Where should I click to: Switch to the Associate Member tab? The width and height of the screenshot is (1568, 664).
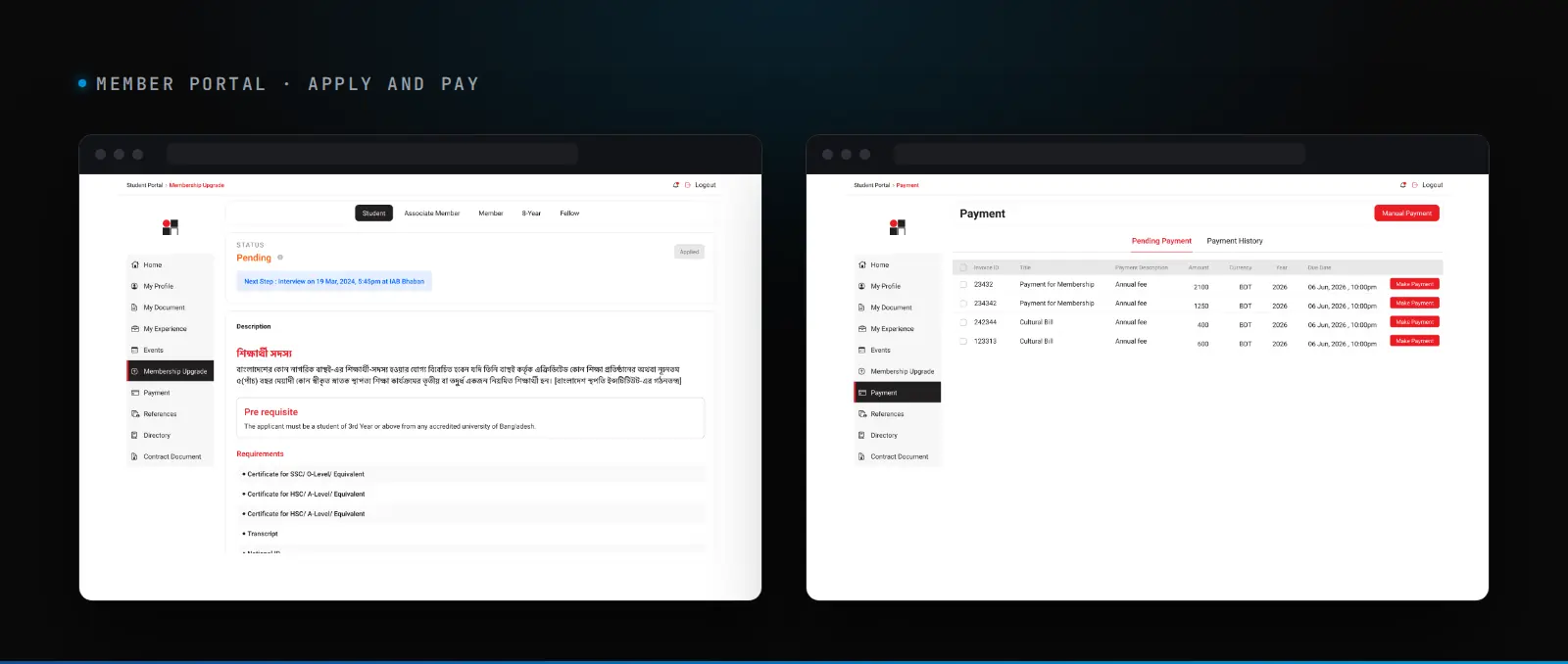point(432,213)
